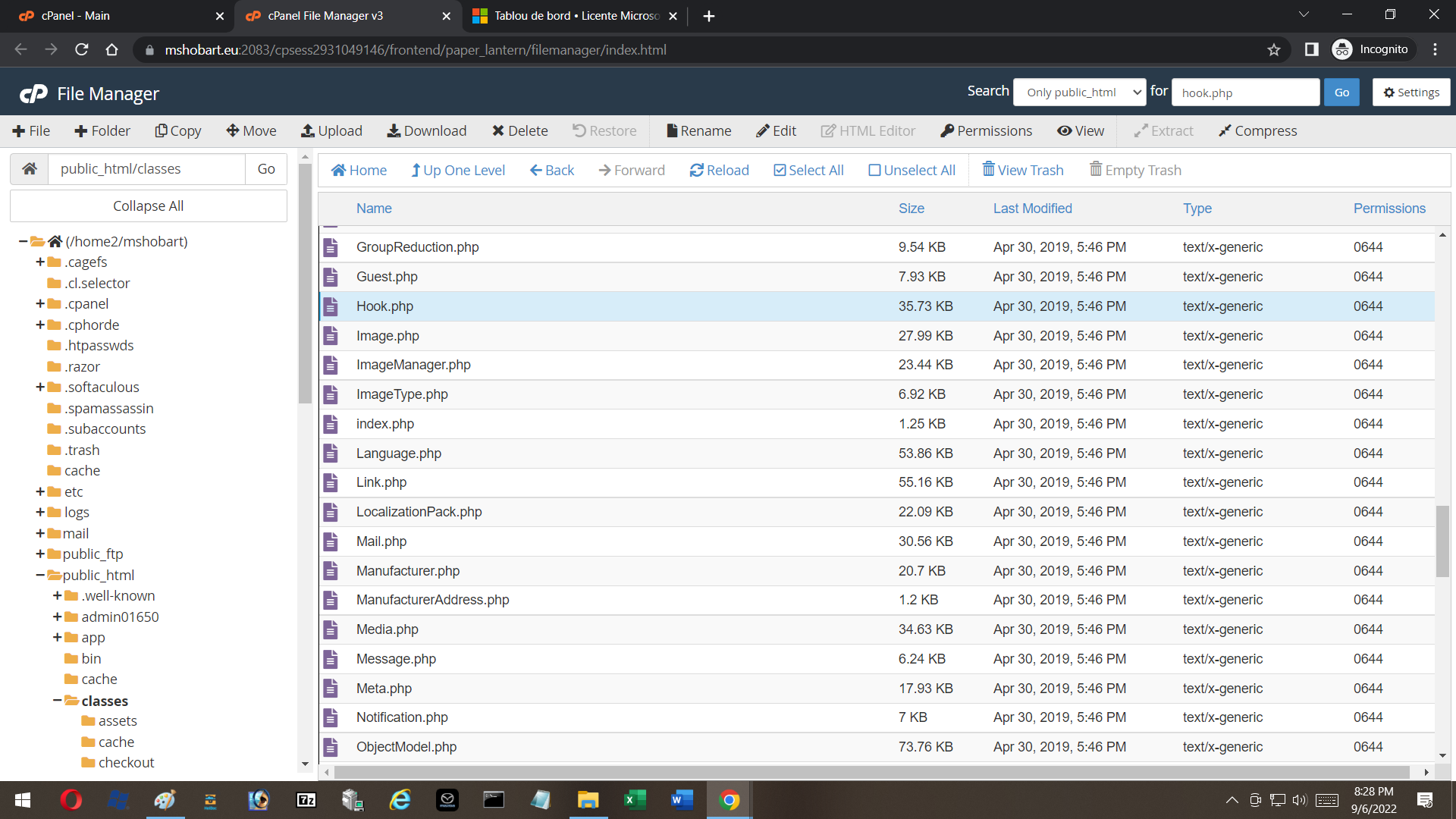Open the search scope dropdown
This screenshot has height=819, width=1456.
pyautogui.click(x=1079, y=93)
